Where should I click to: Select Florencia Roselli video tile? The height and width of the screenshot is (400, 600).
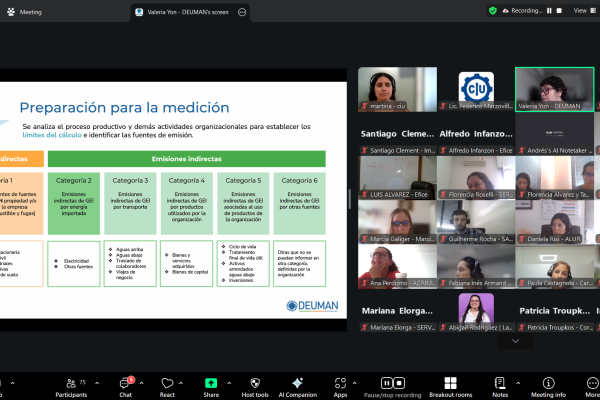pos(476,178)
